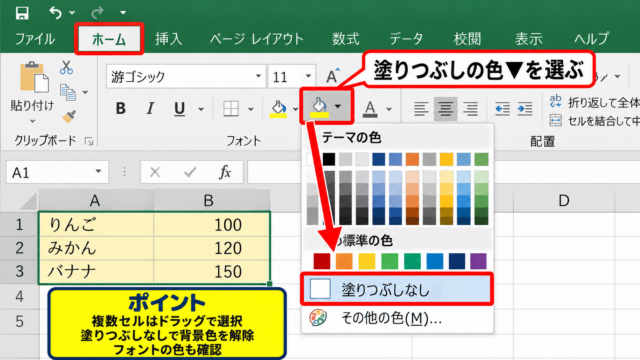Click the Borders grid icon
640x360 pixels.
point(231,109)
